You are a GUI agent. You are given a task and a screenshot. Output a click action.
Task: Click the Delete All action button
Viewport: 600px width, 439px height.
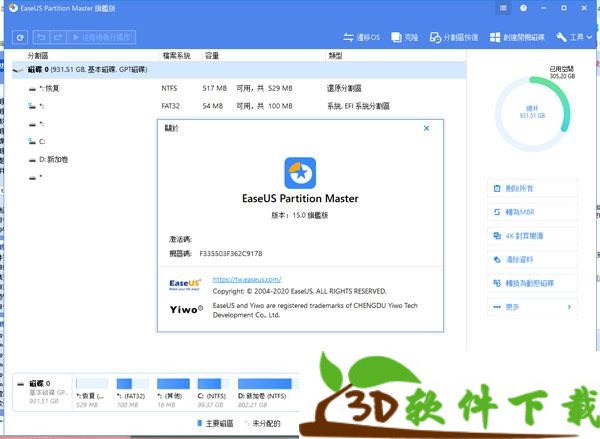pyautogui.click(x=532, y=188)
